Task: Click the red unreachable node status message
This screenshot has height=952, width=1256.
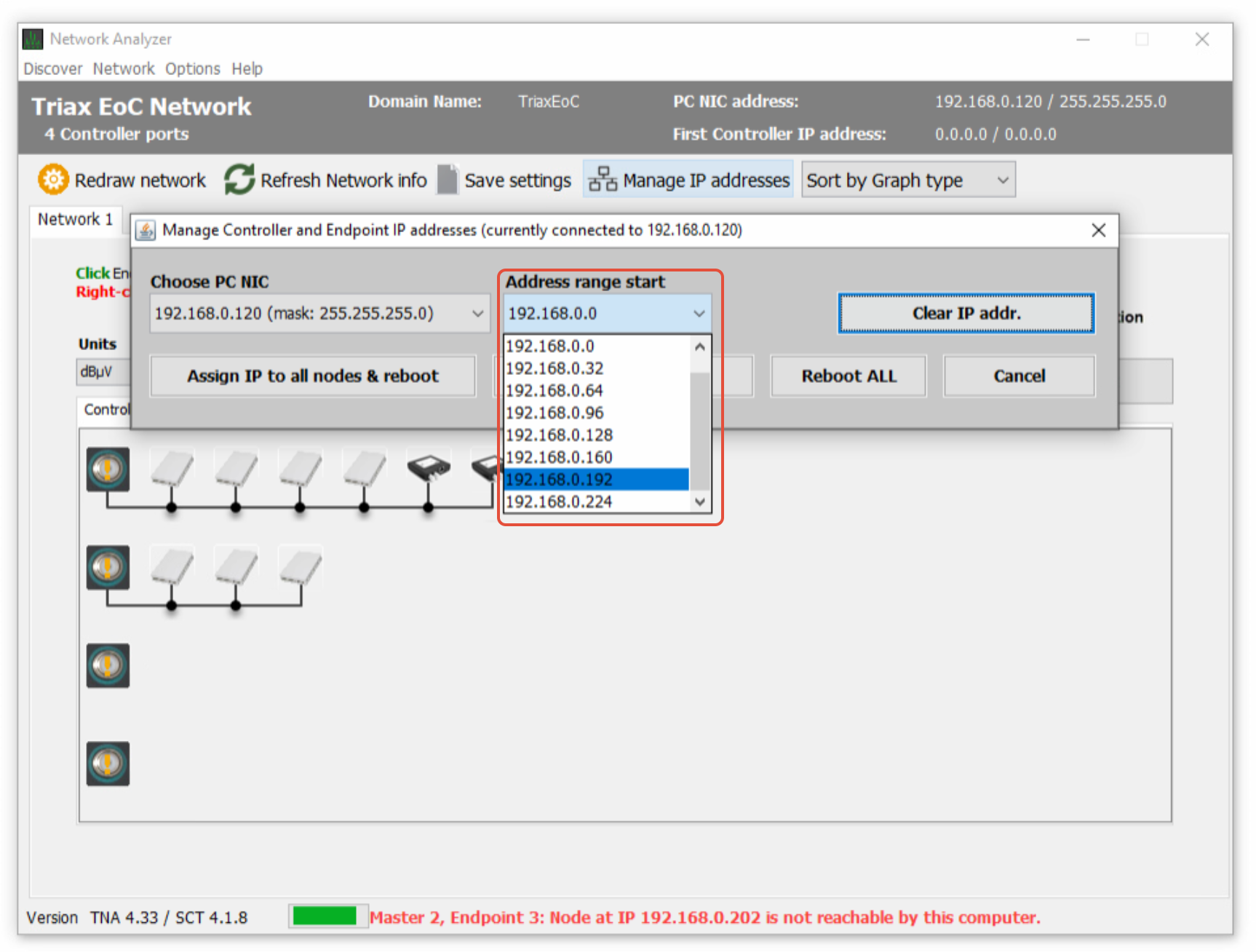Action: 704,917
